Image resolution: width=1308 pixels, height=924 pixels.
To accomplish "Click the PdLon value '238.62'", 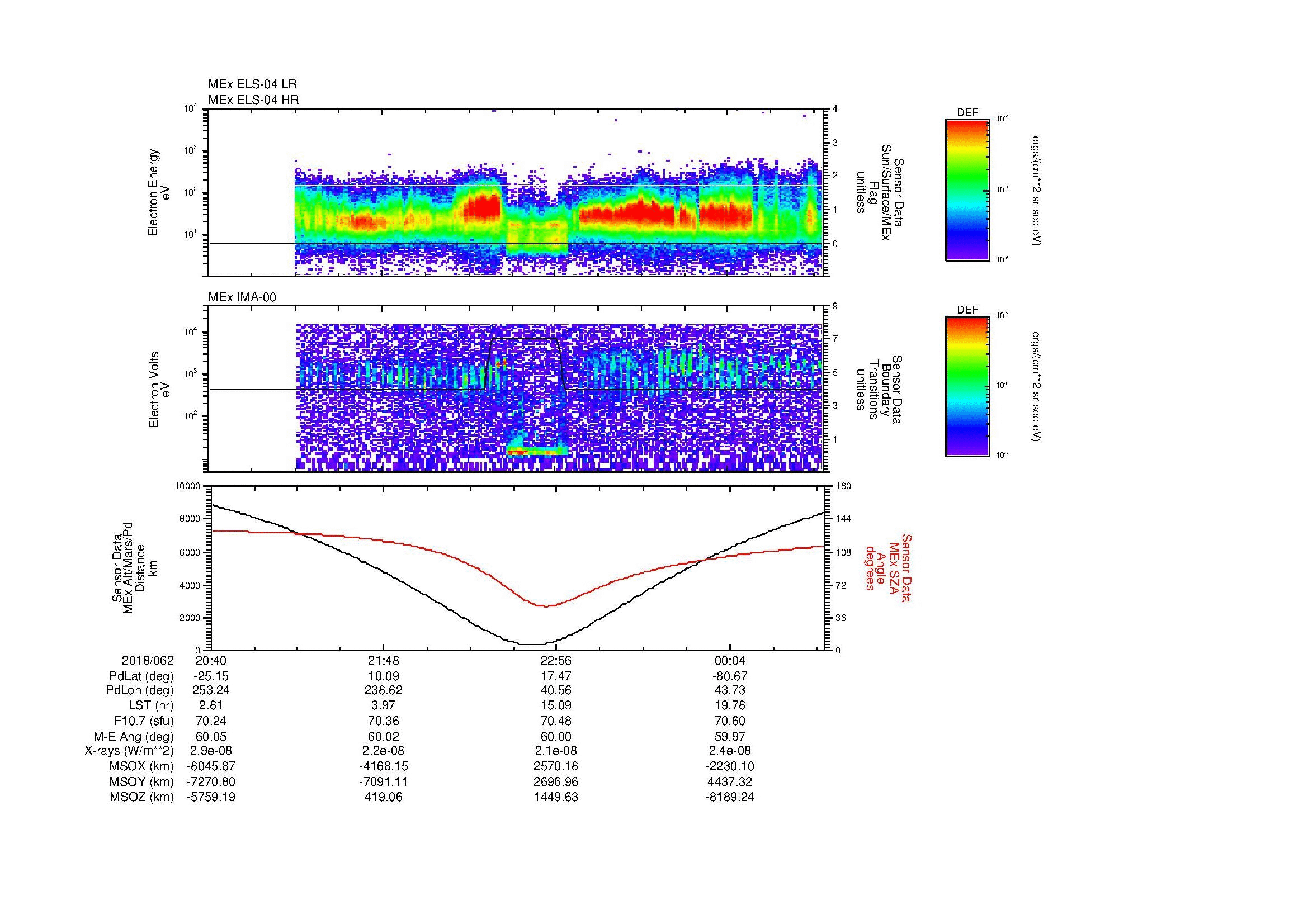I will point(384,690).
